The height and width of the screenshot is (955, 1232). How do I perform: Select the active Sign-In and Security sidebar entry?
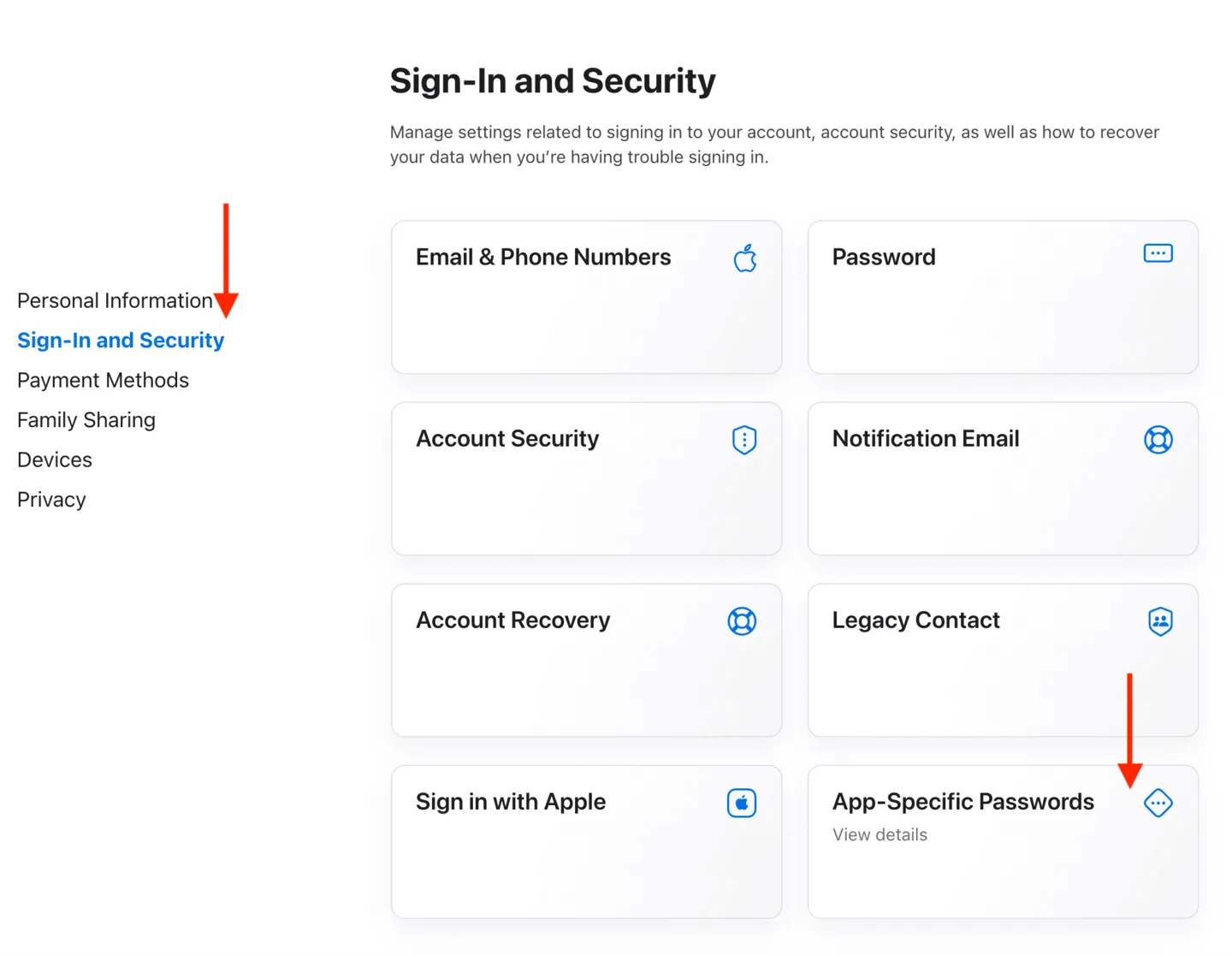click(x=121, y=340)
